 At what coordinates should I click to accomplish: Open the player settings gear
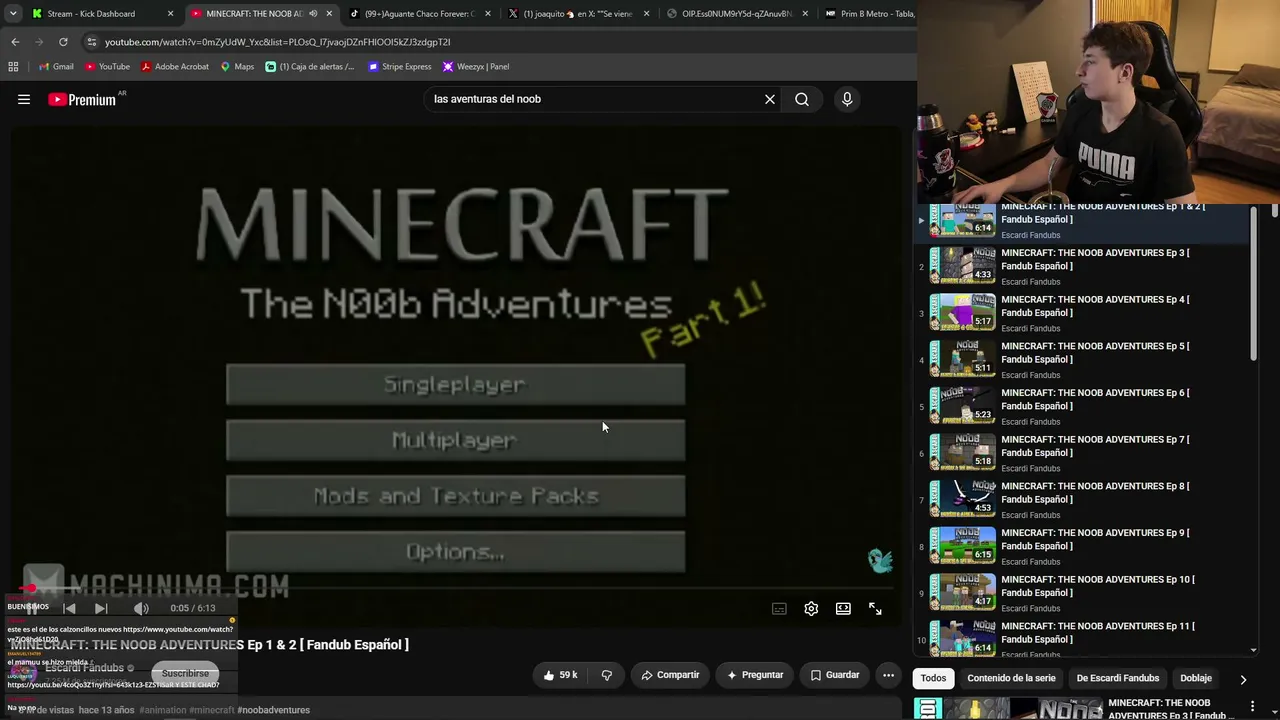[x=811, y=608]
